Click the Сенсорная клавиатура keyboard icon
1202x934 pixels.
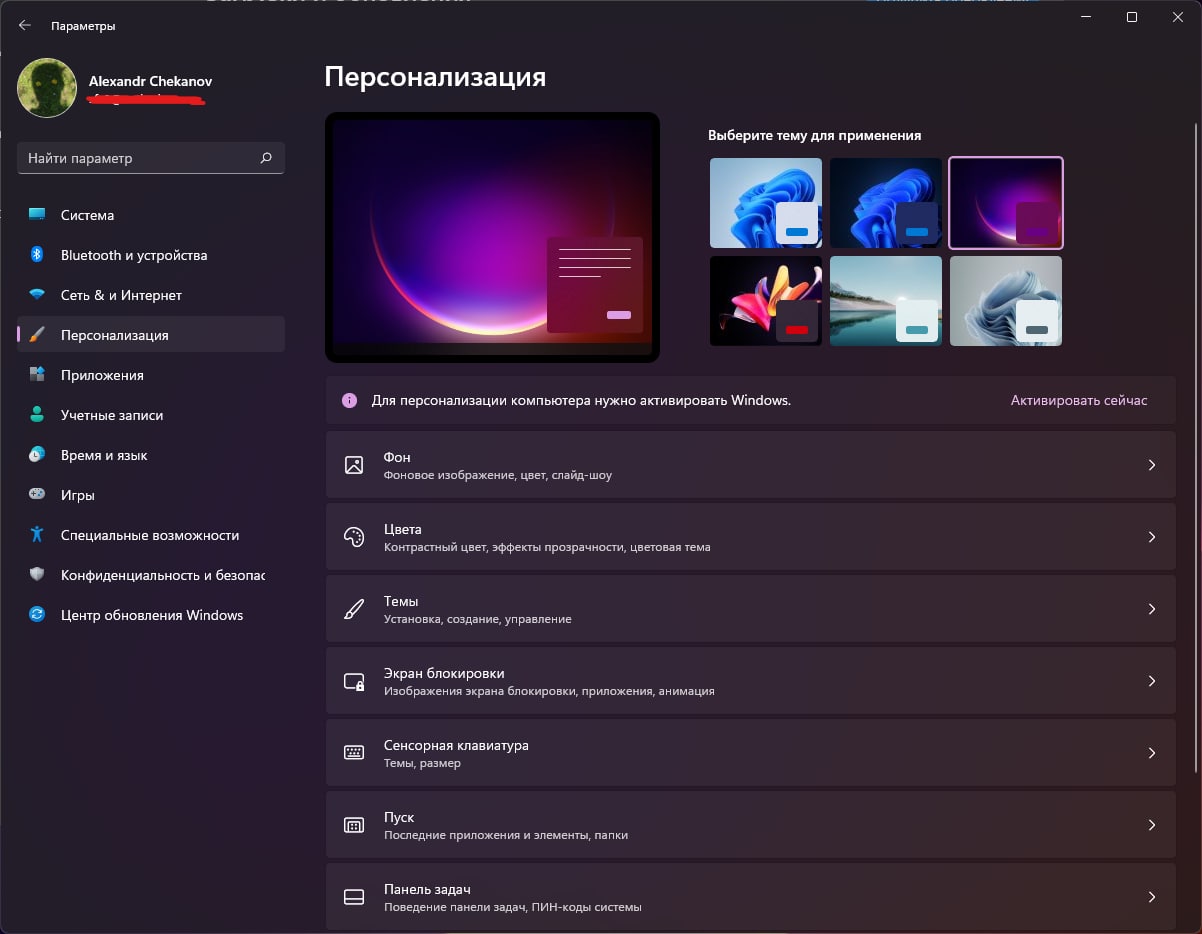point(354,753)
